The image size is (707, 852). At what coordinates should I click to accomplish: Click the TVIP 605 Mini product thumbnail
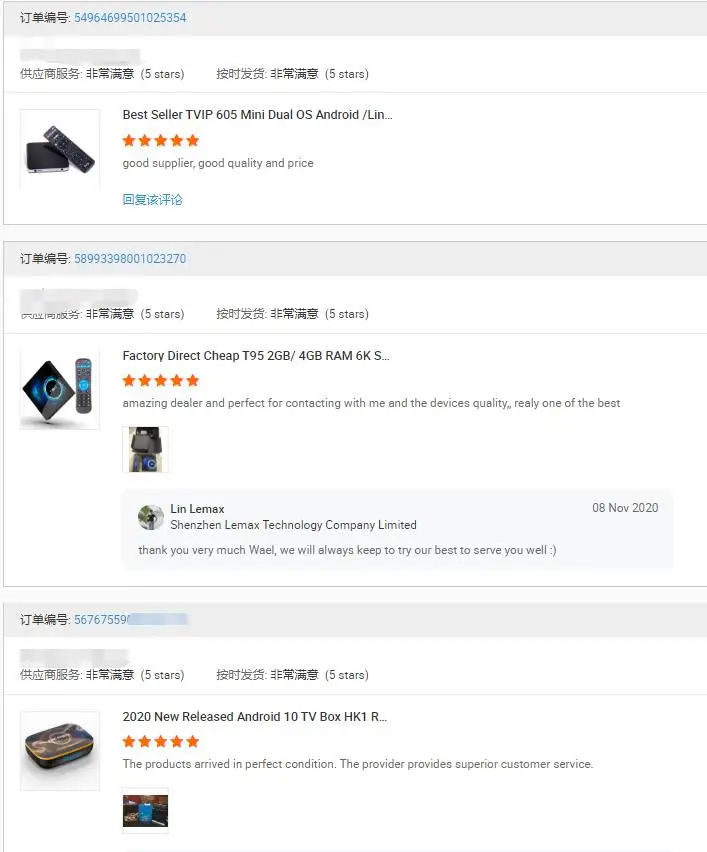point(60,149)
